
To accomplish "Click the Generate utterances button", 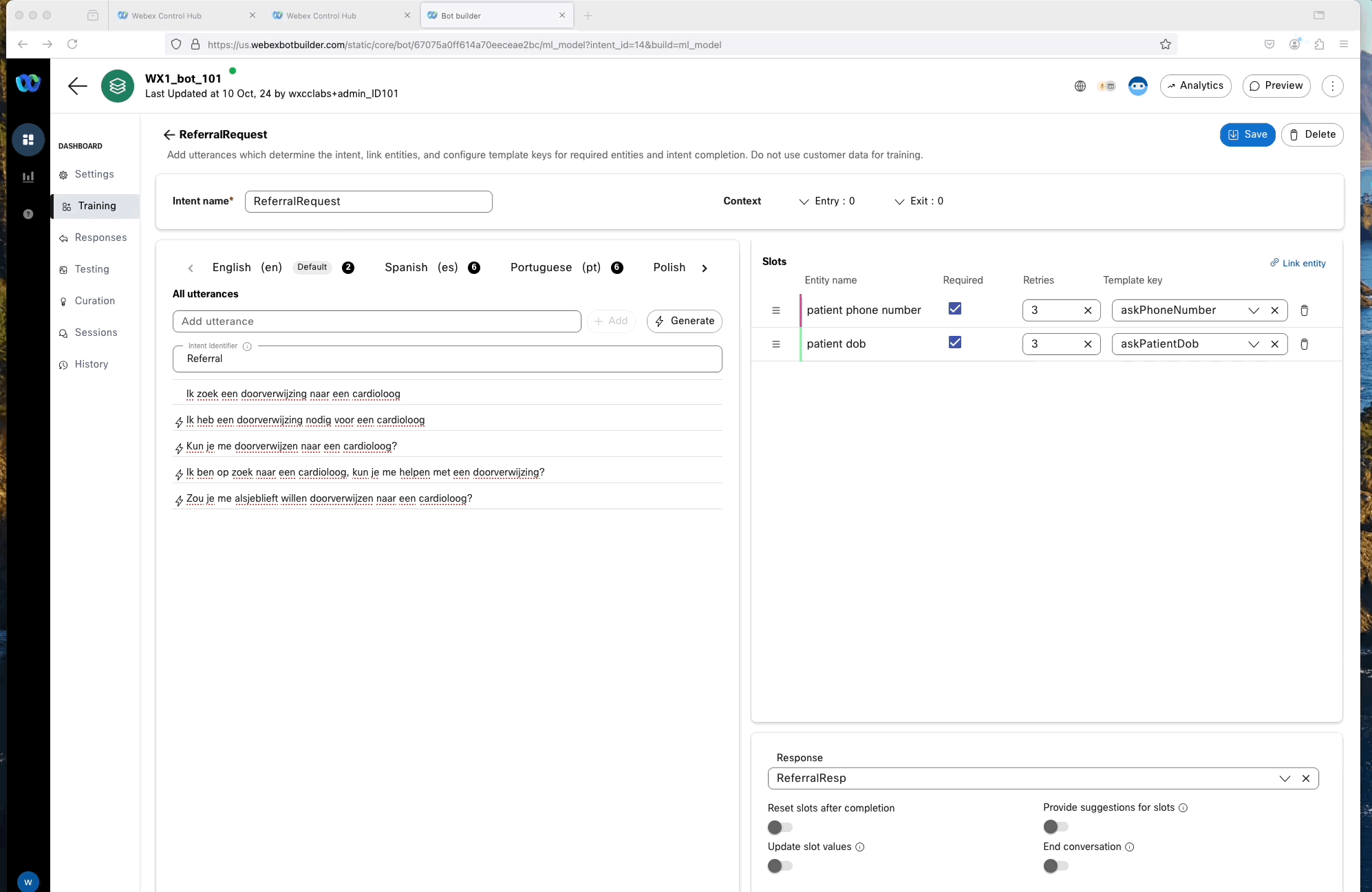I will click(x=684, y=321).
